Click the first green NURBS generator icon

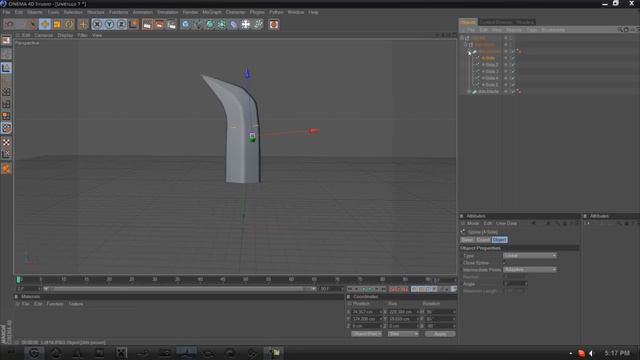click(210, 24)
